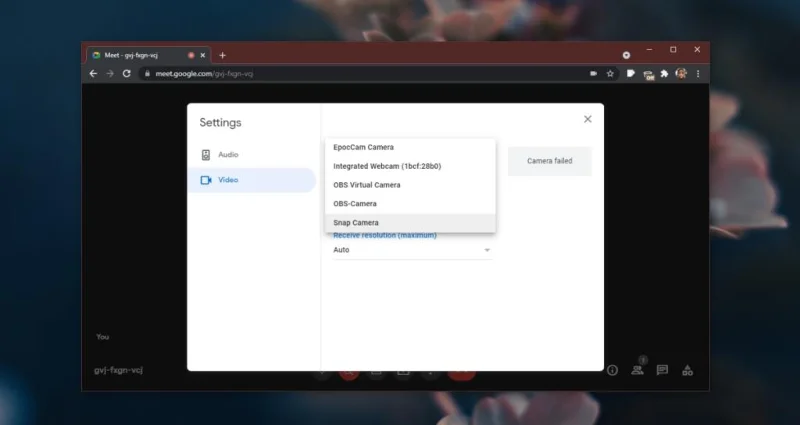
Task: Pick Integrated Webcam (1bcf:28b0)
Action: [410, 166]
